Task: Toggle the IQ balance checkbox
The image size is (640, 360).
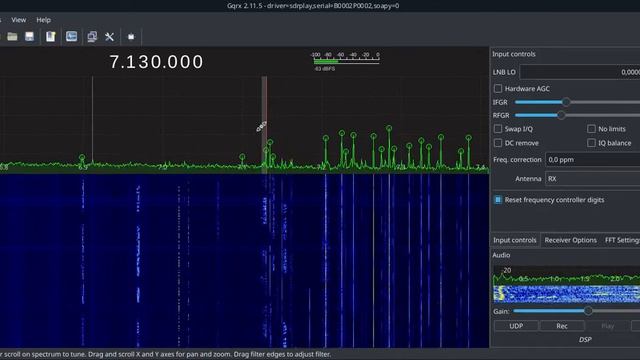Action: 591,143
